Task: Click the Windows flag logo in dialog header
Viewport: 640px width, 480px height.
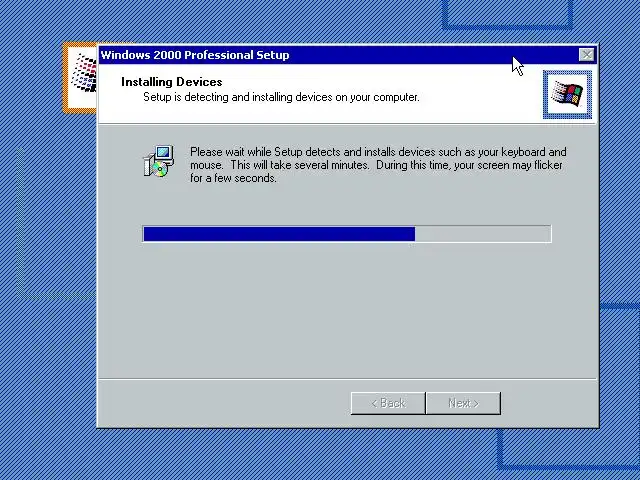Action: click(567, 95)
